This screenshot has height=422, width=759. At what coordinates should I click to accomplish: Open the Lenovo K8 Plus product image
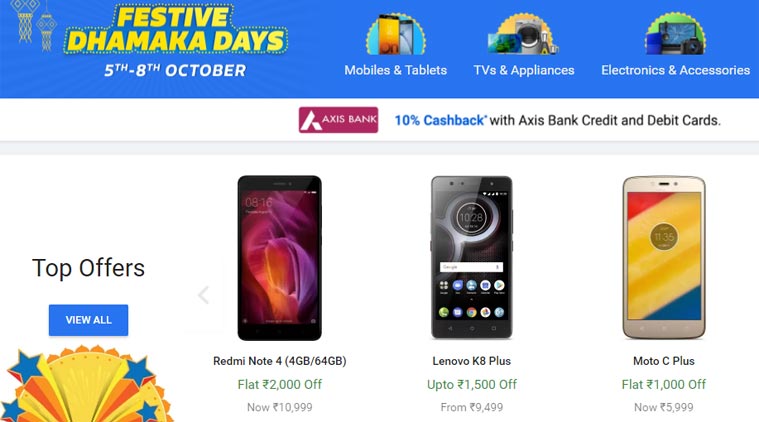point(471,257)
